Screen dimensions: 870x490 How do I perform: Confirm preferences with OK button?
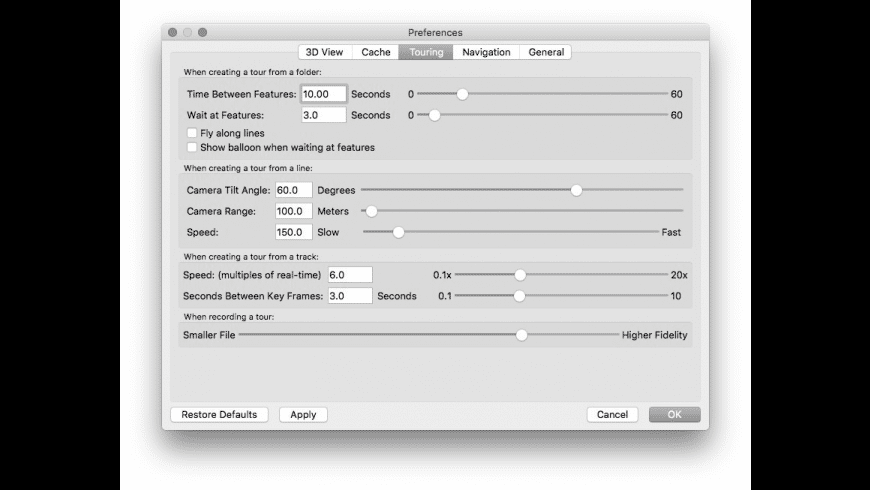point(674,414)
